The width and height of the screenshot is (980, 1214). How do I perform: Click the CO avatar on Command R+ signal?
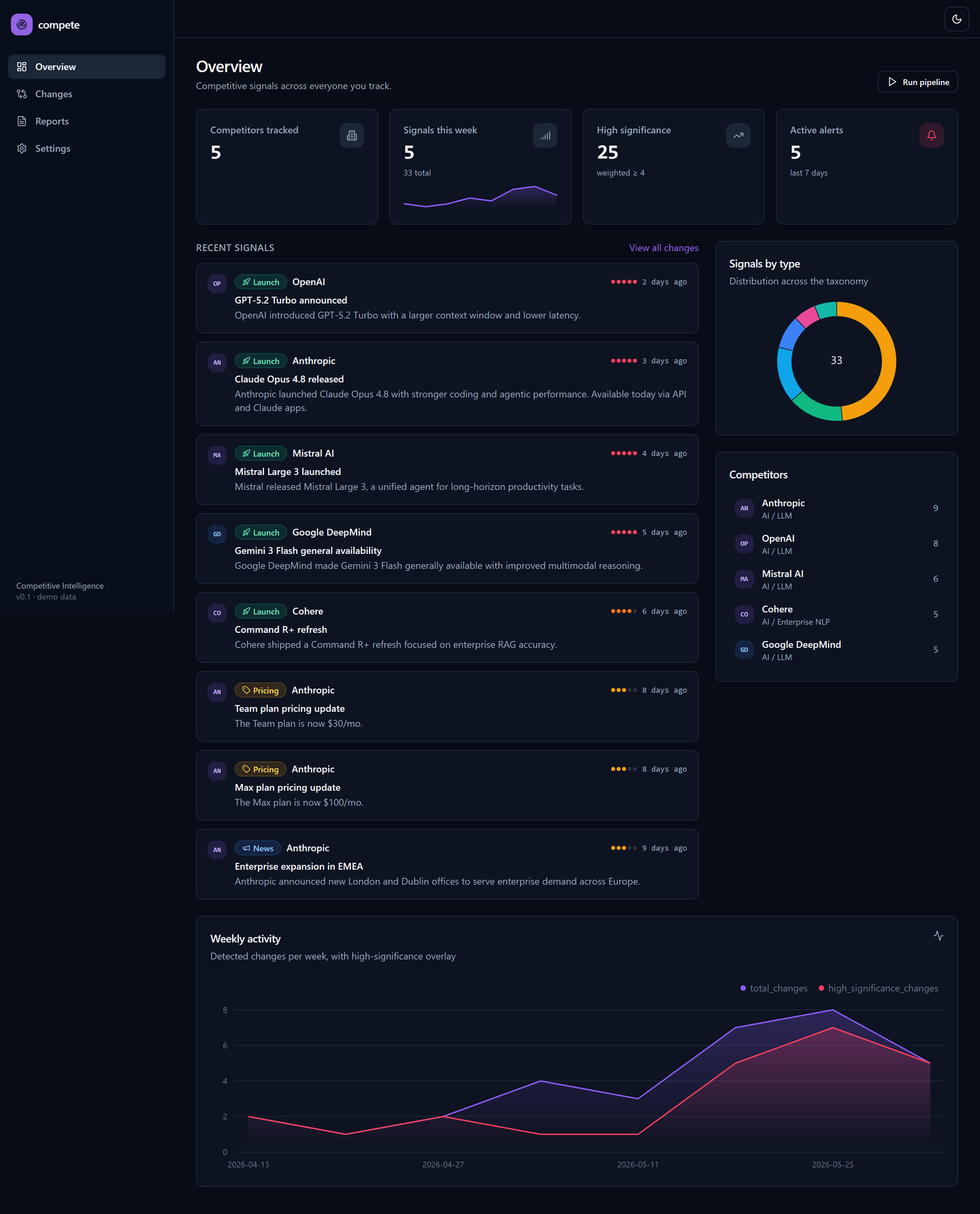tap(217, 613)
